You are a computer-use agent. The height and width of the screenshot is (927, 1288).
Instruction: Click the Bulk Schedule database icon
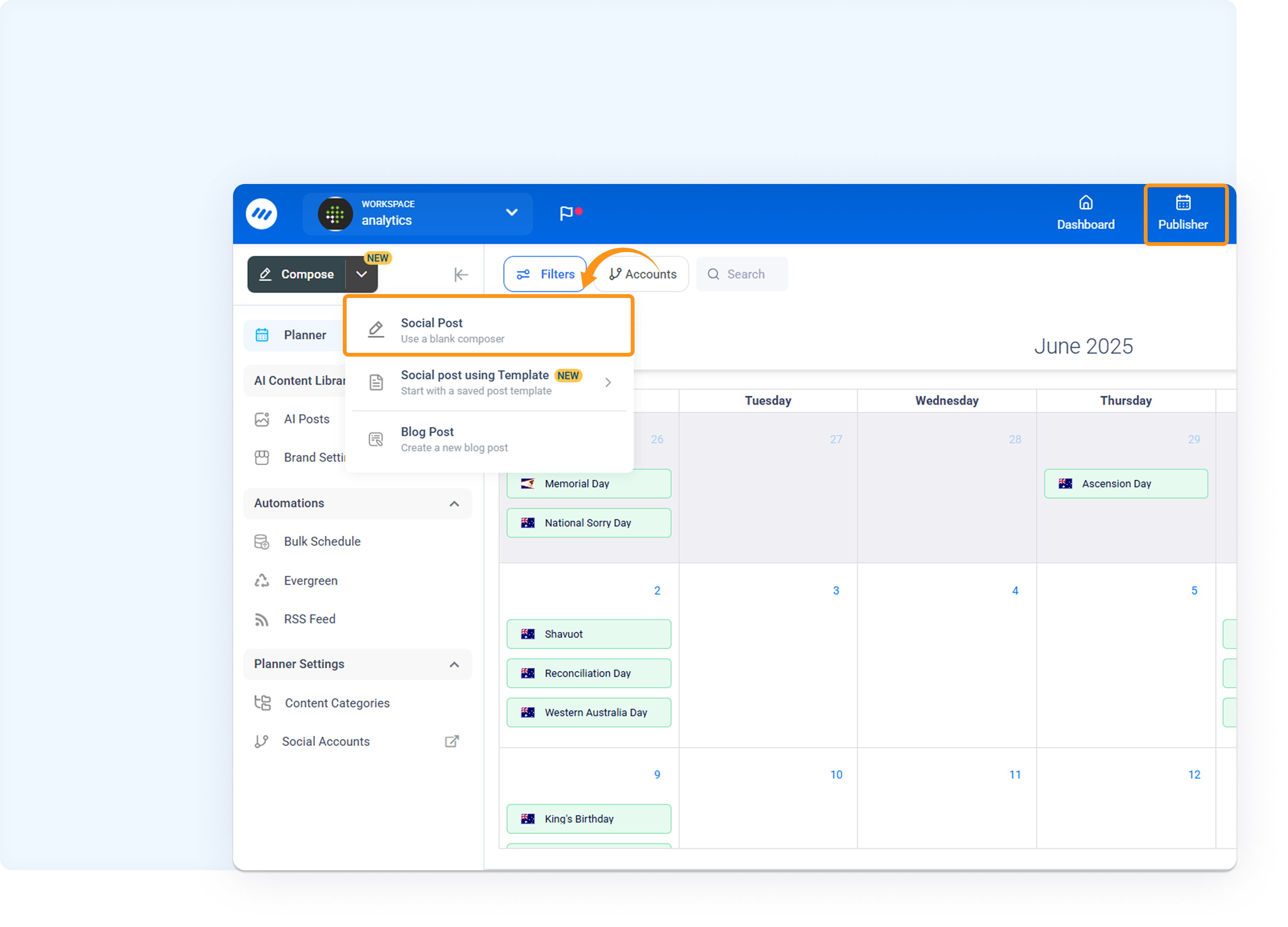pos(262,542)
